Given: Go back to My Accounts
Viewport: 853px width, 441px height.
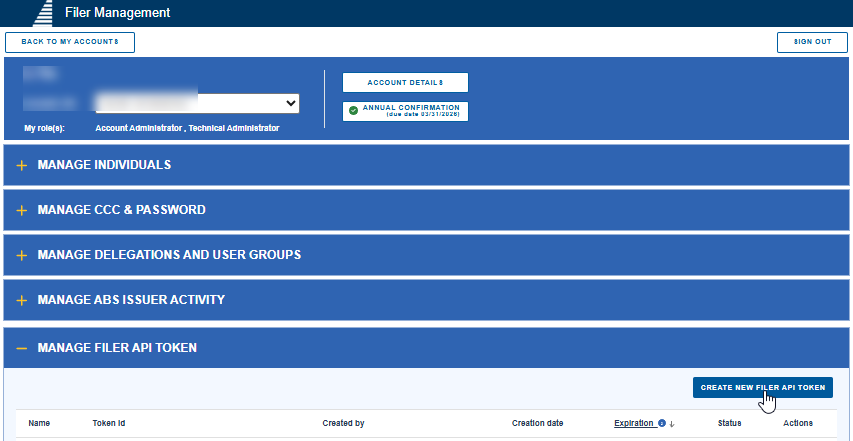Looking at the screenshot, I should [70, 42].
